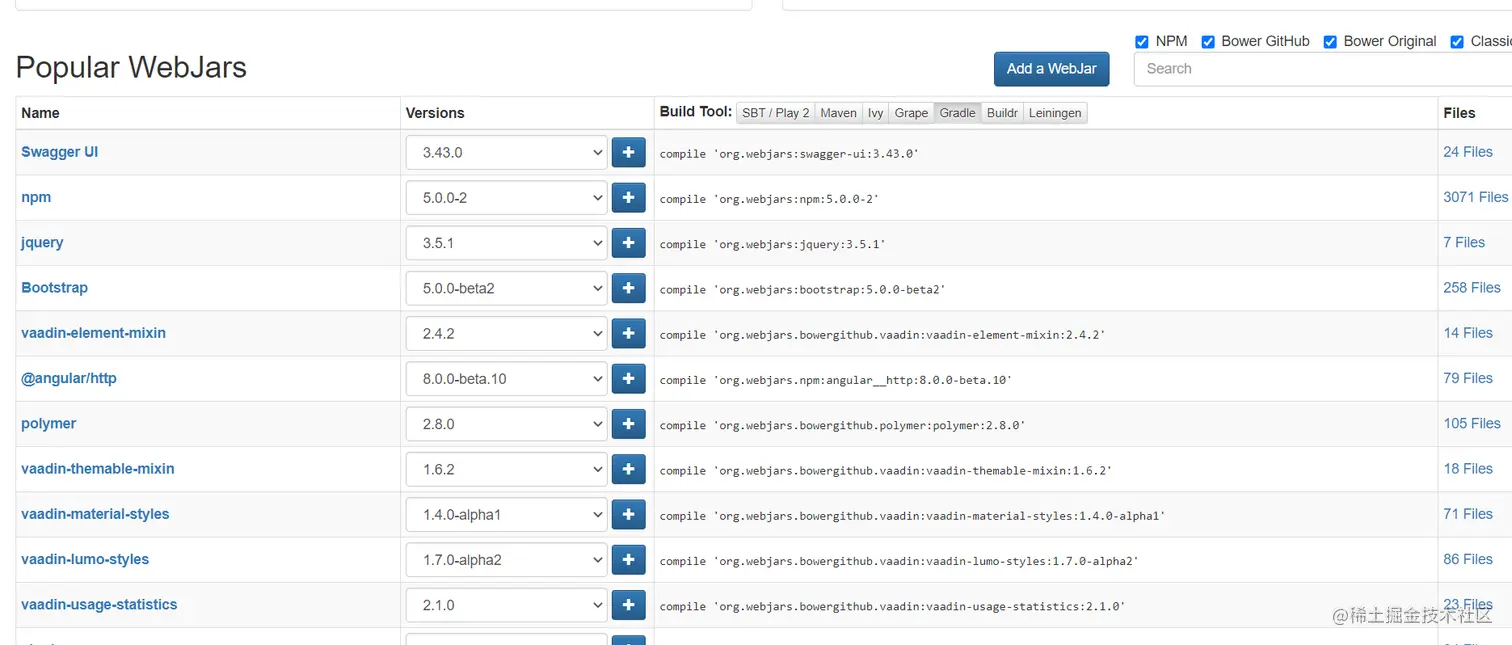This screenshot has height=645, width=1512.
Task: Click the plus icon in the @angular/http row
Action: [x=628, y=378]
